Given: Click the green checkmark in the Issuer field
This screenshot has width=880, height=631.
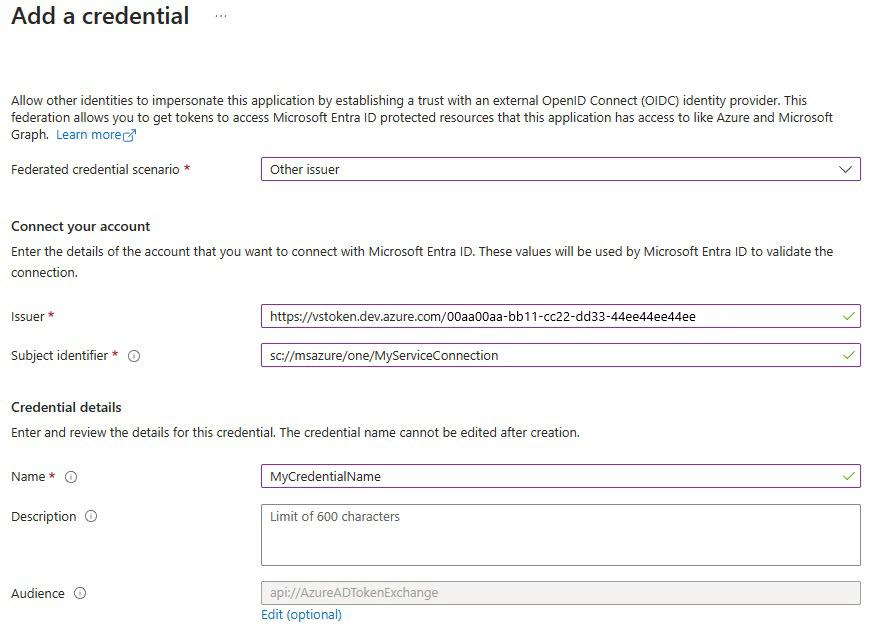Looking at the screenshot, I should [x=848, y=315].
